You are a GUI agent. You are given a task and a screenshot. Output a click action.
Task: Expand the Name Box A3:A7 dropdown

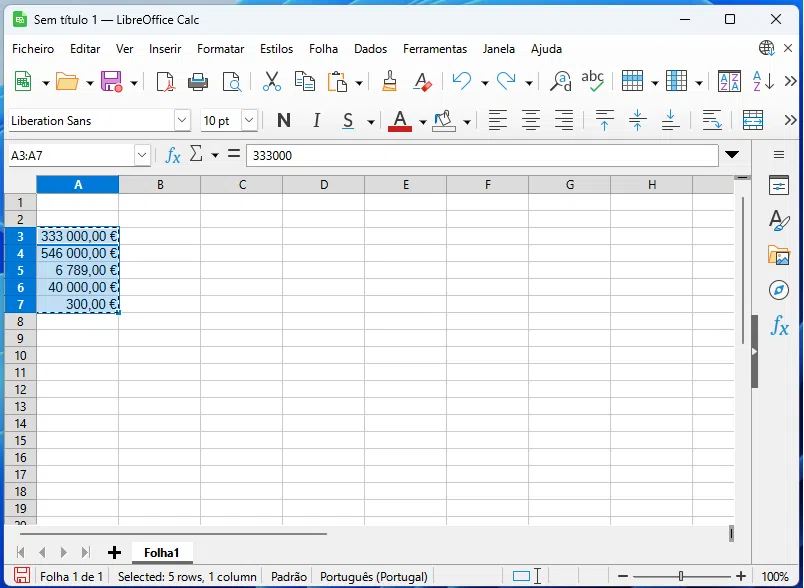point(142,155)
